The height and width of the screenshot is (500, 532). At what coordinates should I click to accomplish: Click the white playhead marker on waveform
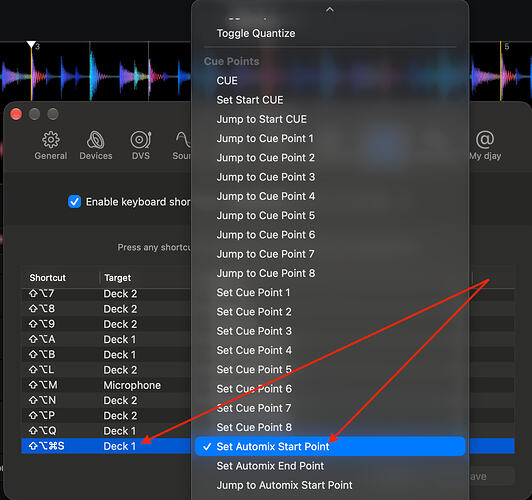(x=31, y=44)
